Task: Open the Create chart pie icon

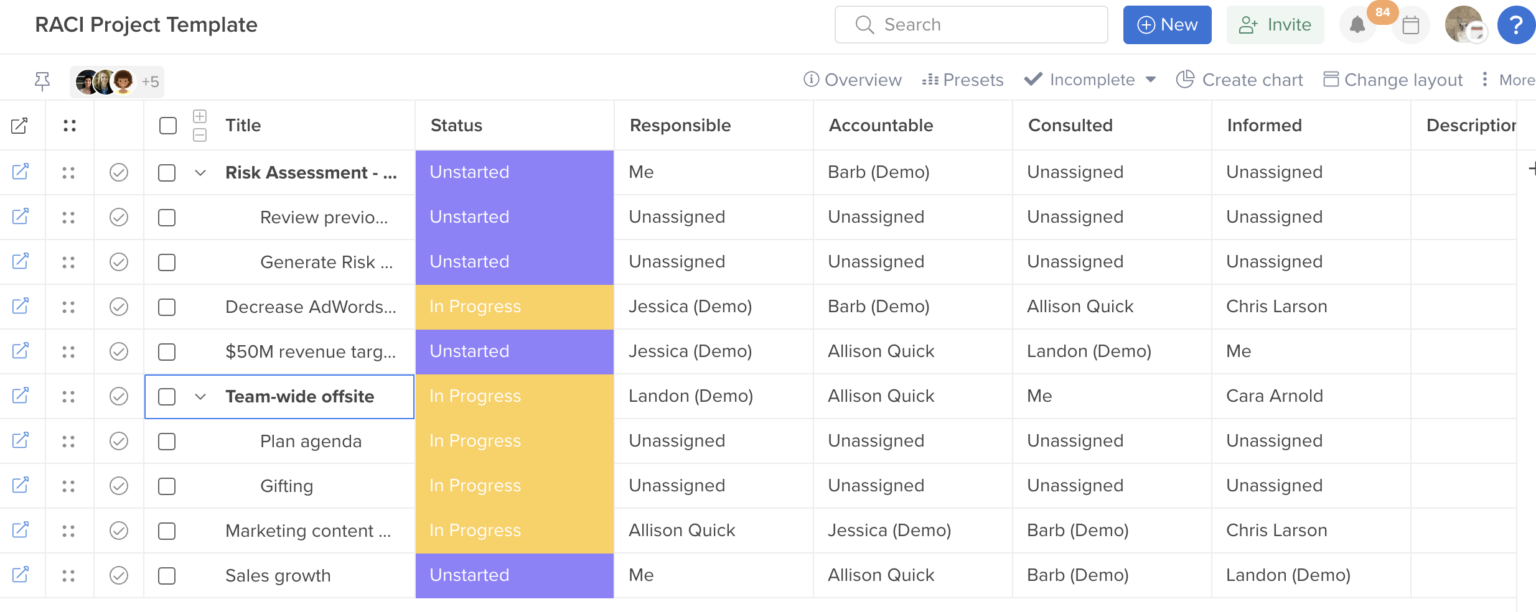Action: pyautogui.click(x=1186, y=79)
